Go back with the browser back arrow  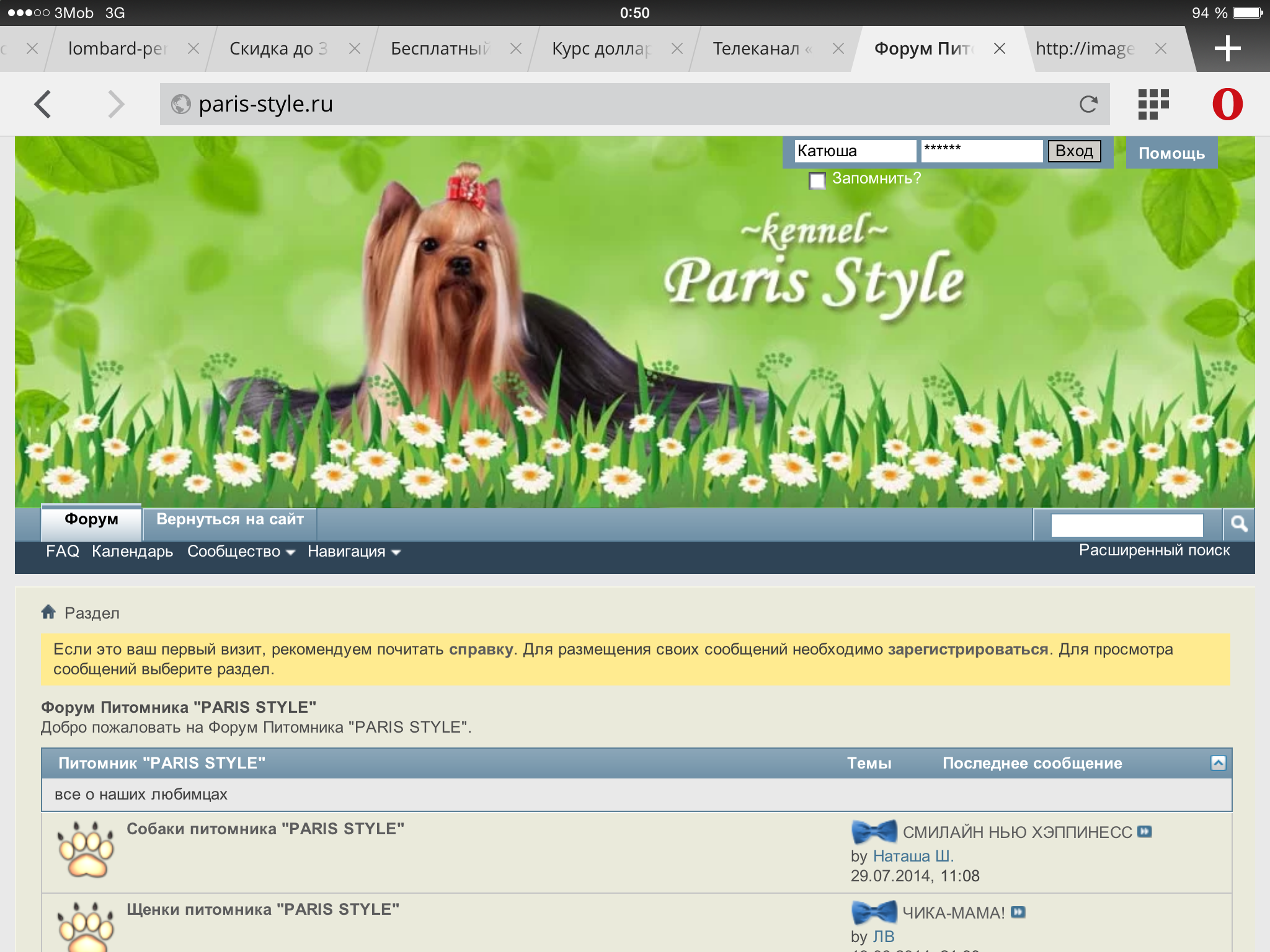coord(43,104)
